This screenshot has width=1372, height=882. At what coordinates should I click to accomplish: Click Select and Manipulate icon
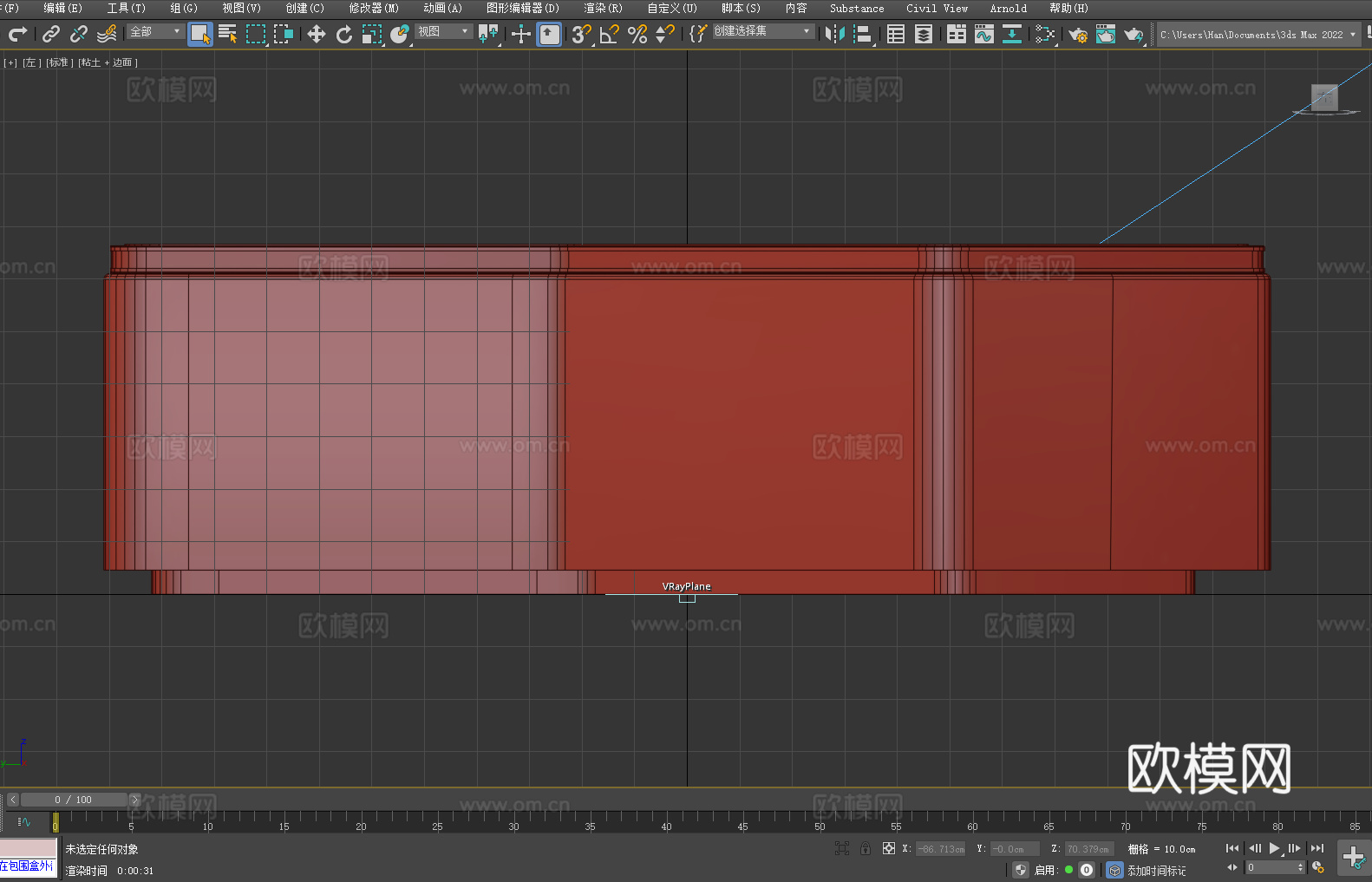click(x=521, y=34)
